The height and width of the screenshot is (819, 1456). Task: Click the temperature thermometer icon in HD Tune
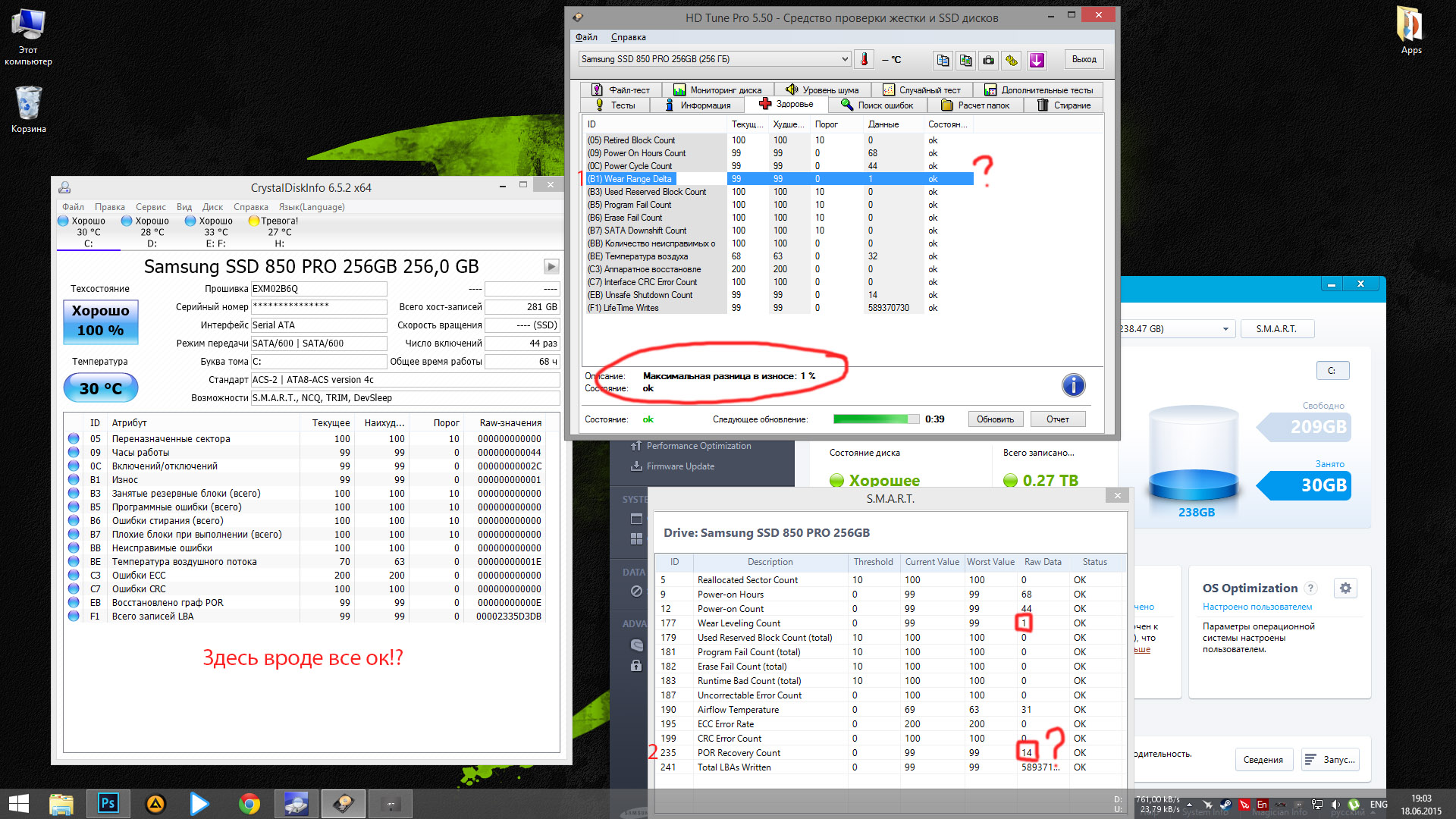863,59
